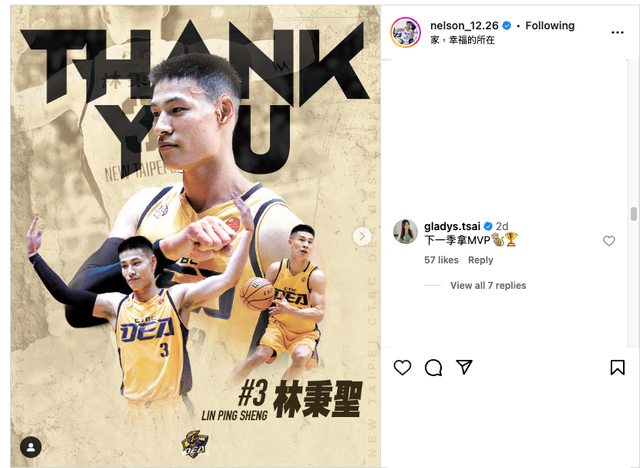
Task: Open location 家，幸福的所在
Action: (x=462, y=40)
